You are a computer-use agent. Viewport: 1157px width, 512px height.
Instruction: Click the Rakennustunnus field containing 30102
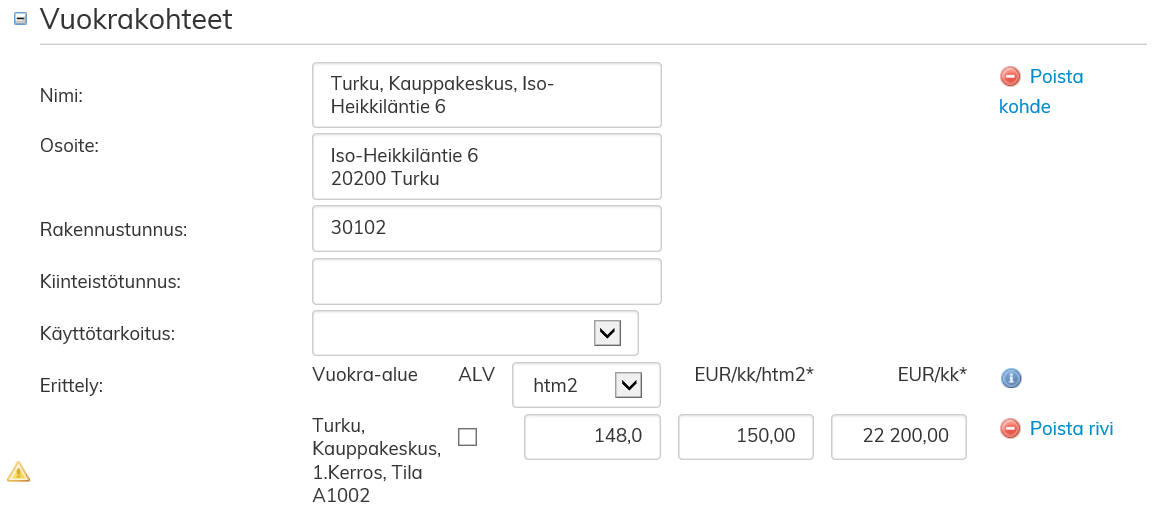(487, 229)
